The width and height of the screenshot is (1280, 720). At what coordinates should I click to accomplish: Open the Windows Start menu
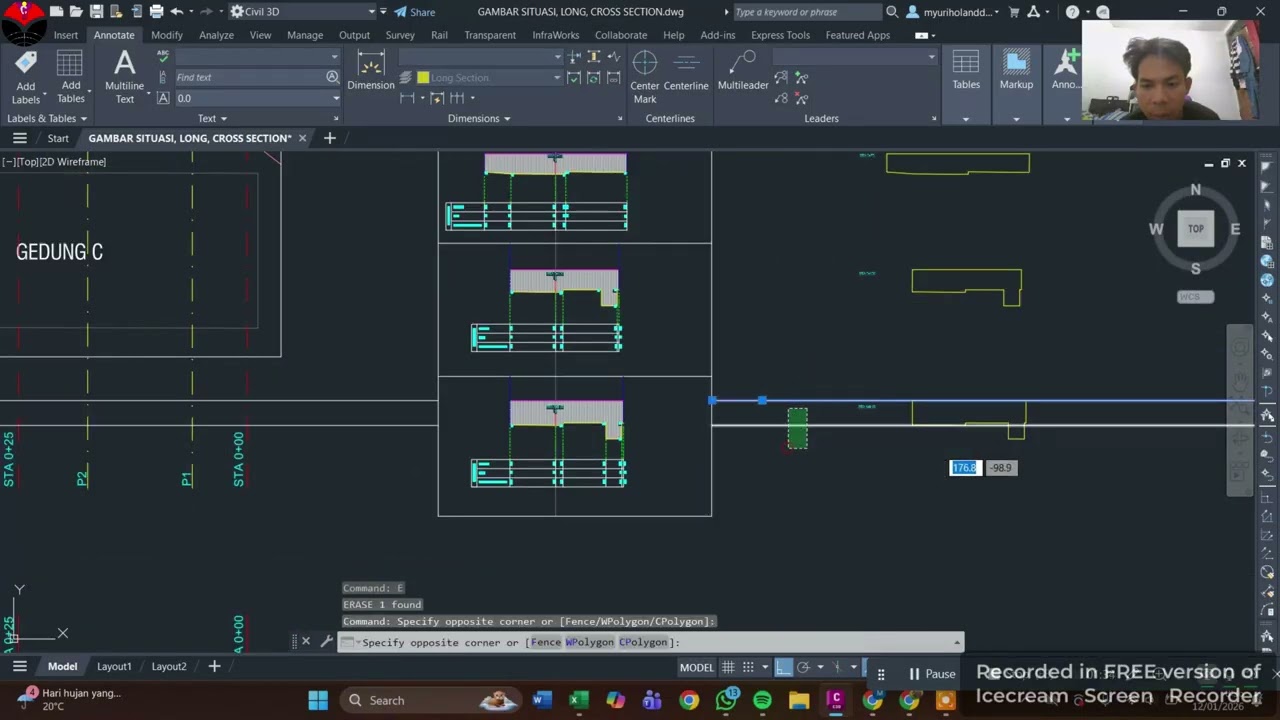click(x=318, y=700)
